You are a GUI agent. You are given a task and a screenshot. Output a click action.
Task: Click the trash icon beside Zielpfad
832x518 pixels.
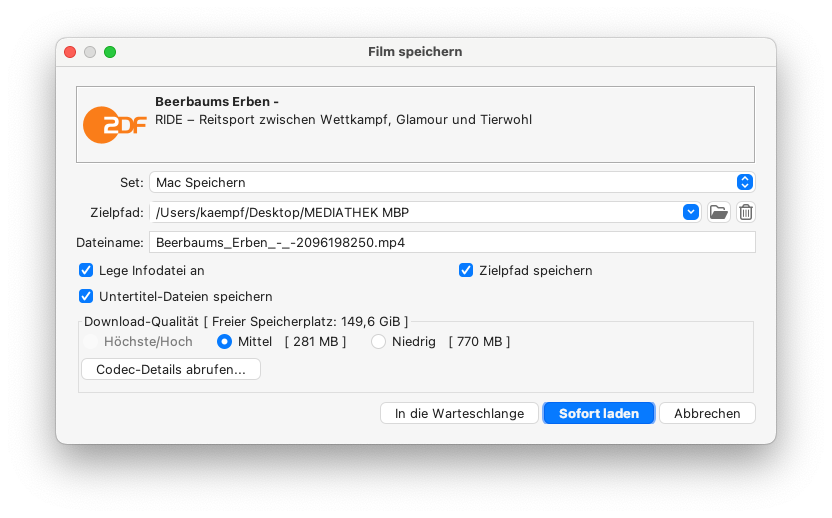pos(746,212)
